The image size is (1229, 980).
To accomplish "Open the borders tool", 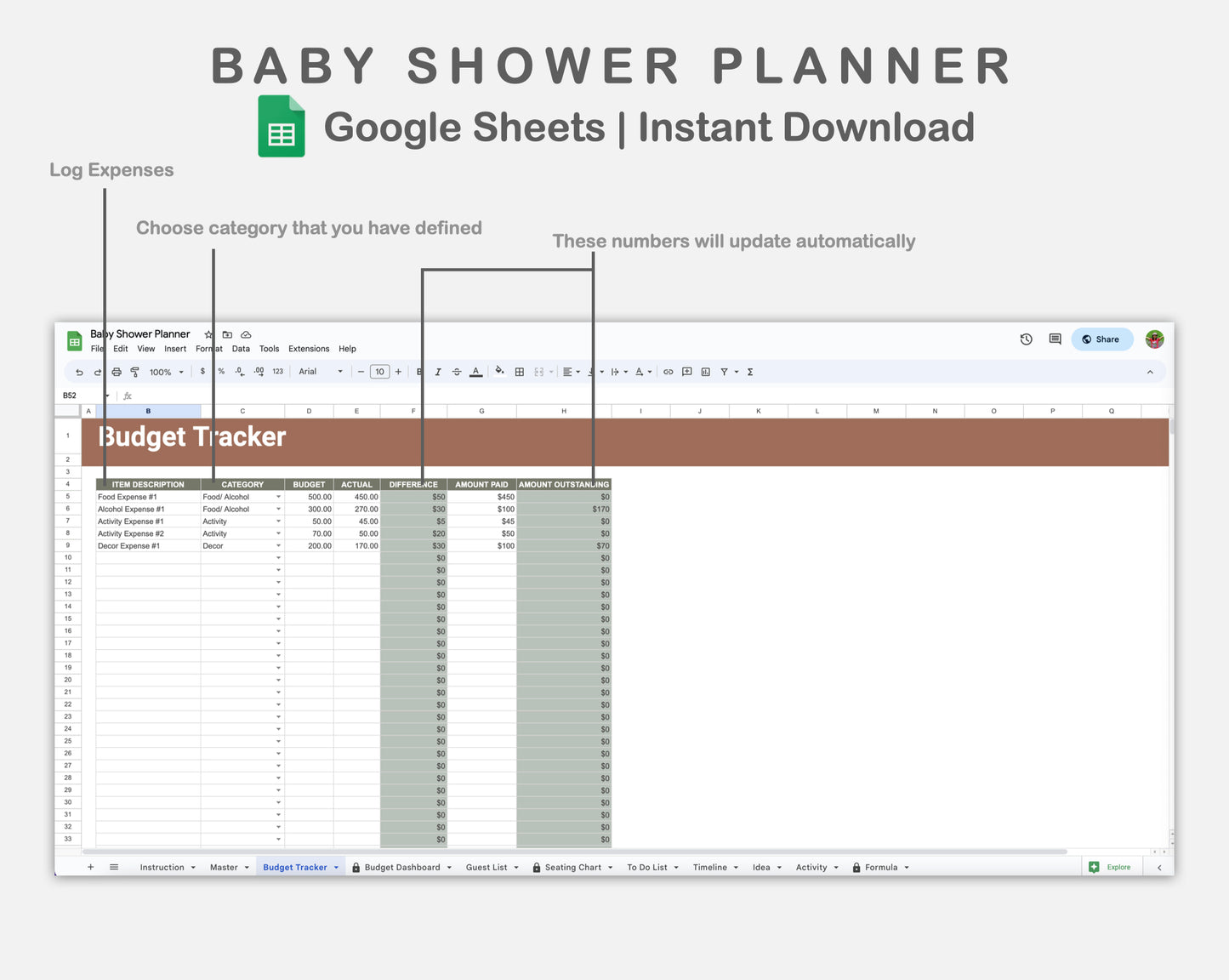I will click(519, 372).
